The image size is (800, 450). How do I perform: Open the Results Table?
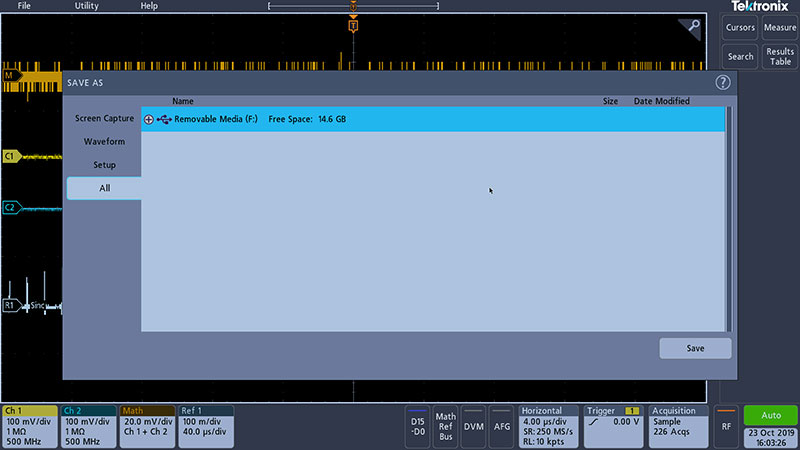(x=780, y=56)
